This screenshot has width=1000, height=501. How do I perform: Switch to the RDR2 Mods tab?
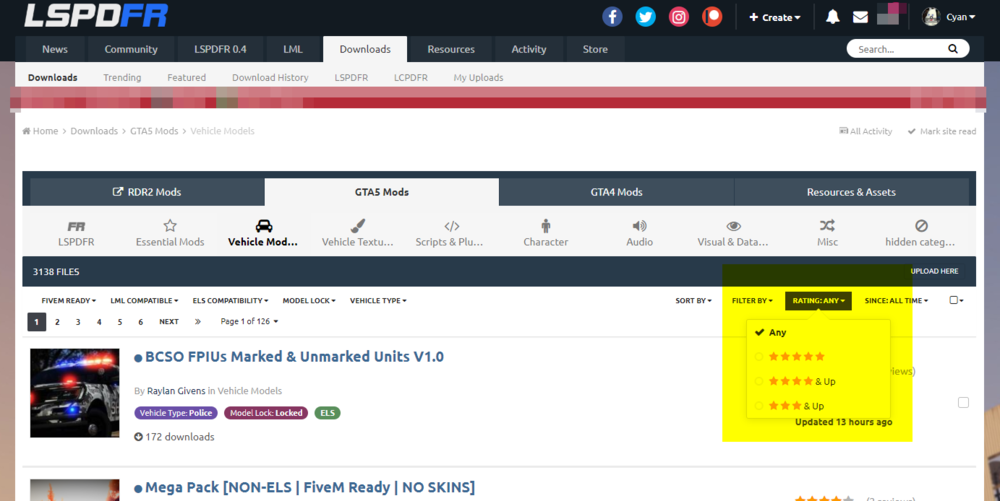pyautogui.click(x=147, y=192)
